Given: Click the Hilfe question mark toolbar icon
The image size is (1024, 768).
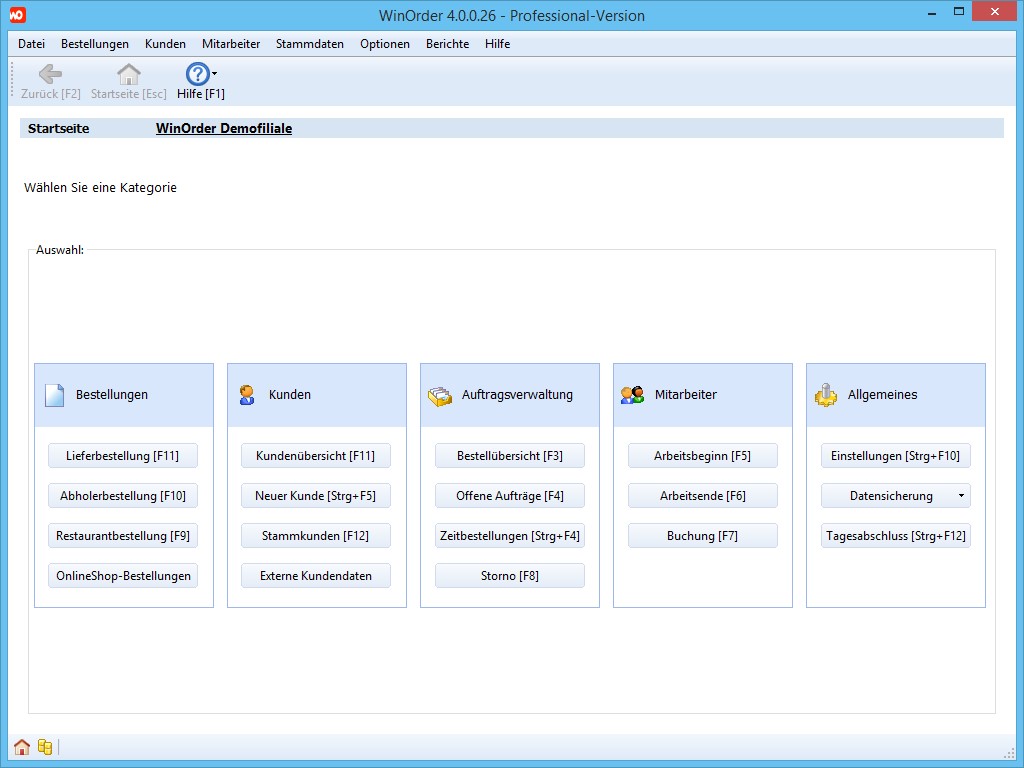Looking at the screenshot, I should (x=197, y=74).
